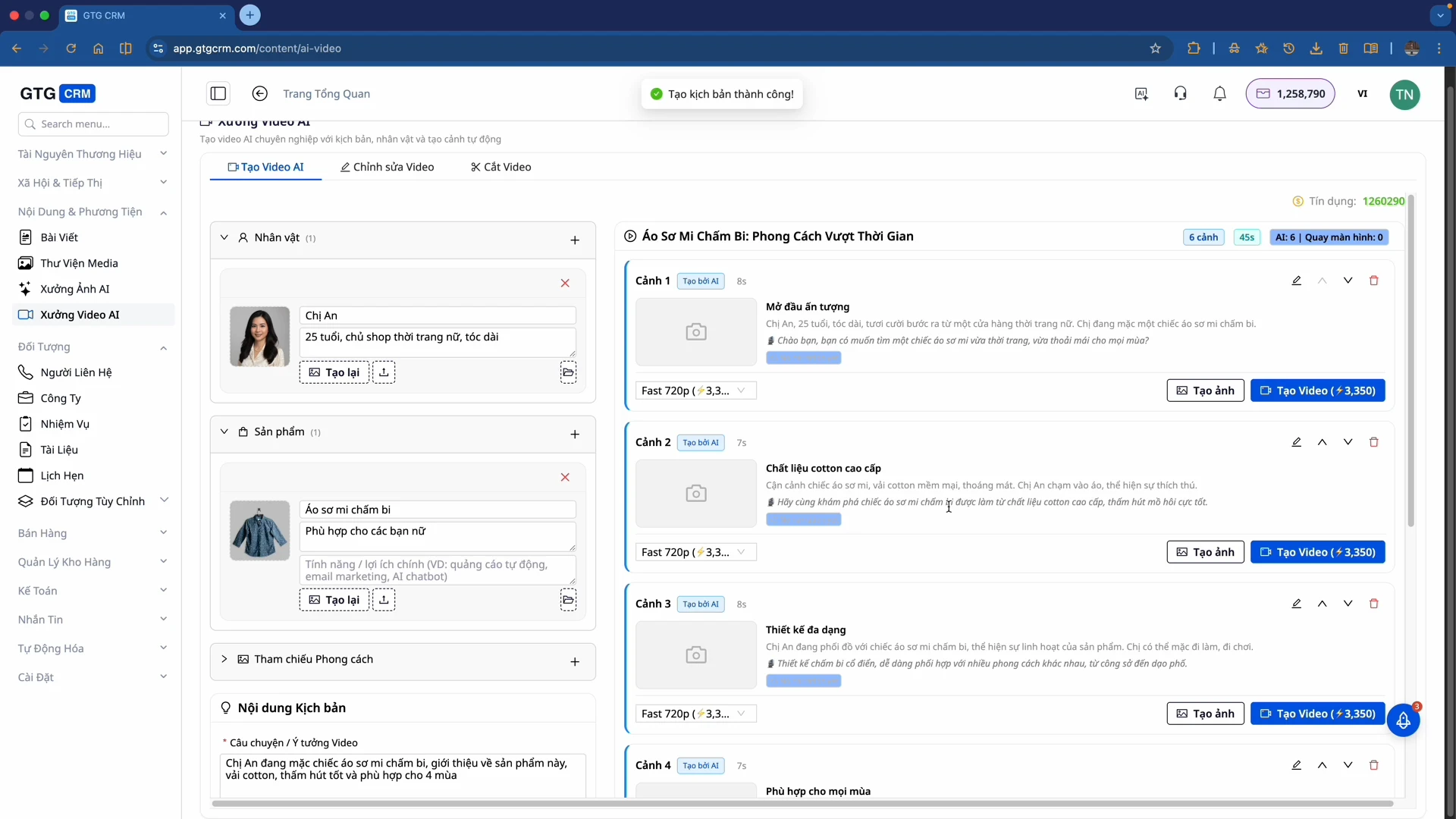Viewport: 1456px width, 819px height.
Task: Add new character with plus icon
Action: [575, 240]
